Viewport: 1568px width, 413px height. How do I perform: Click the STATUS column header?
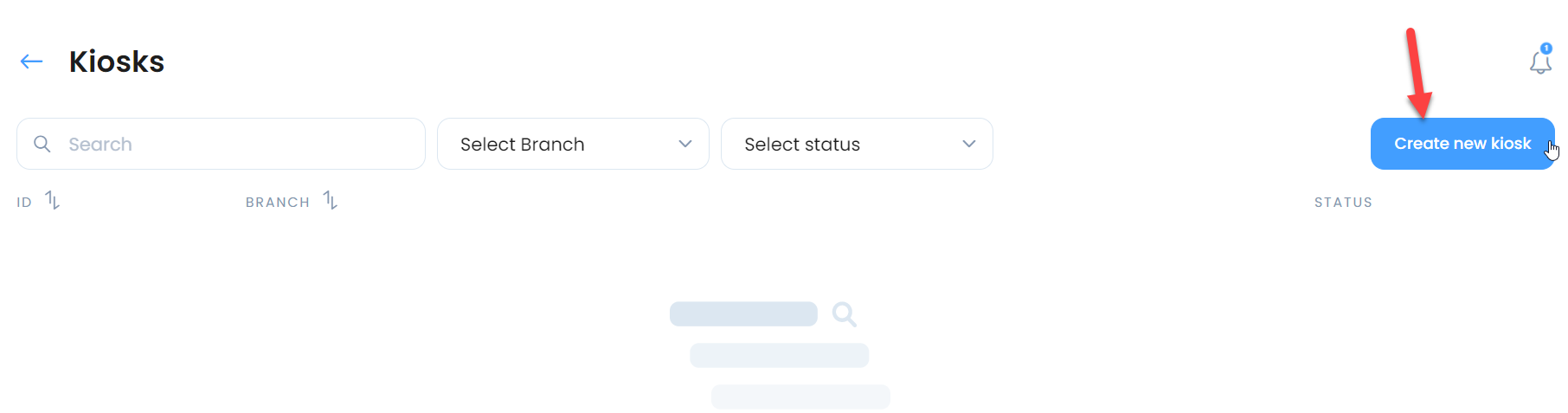pyautogui.click(x=1343, y=202)
